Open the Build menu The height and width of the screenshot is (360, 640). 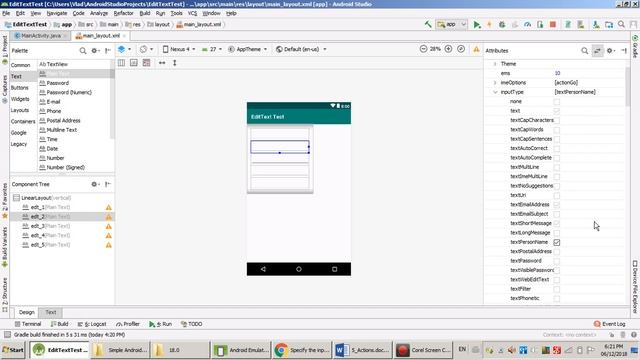145,13
